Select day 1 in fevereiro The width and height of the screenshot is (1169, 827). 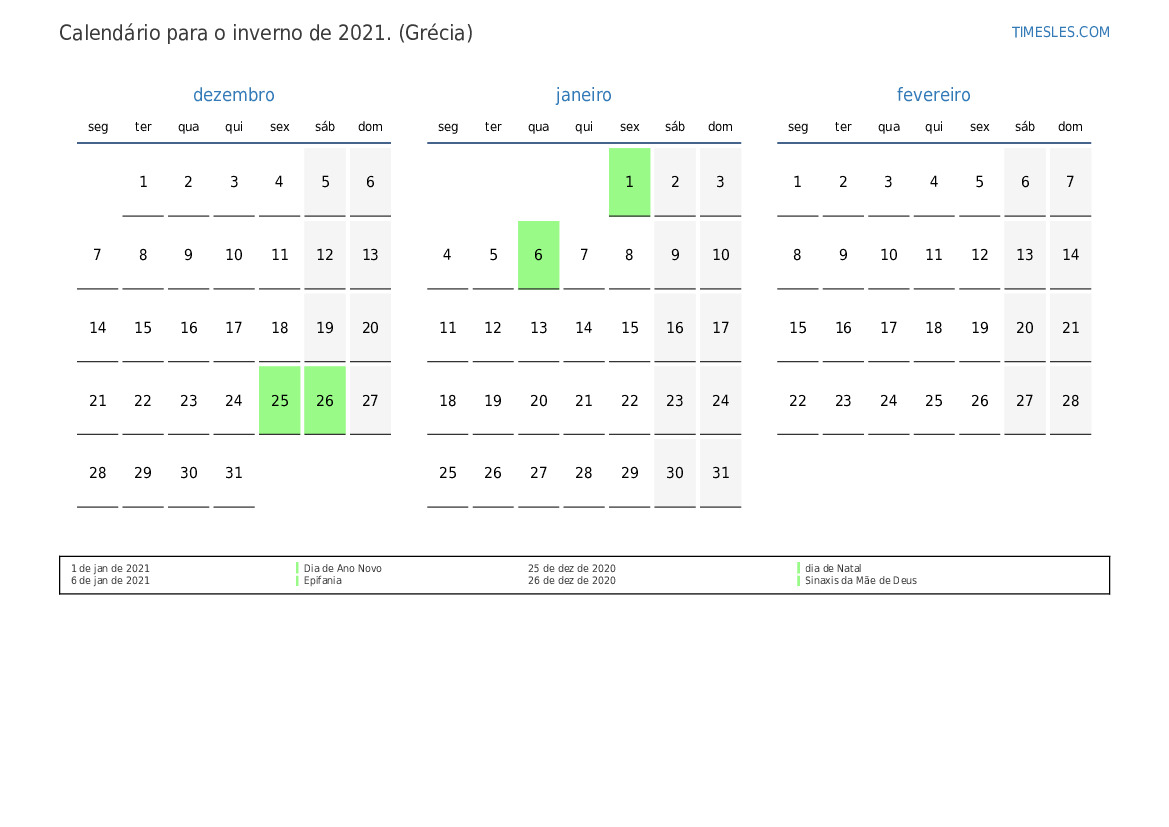(798, 182)
